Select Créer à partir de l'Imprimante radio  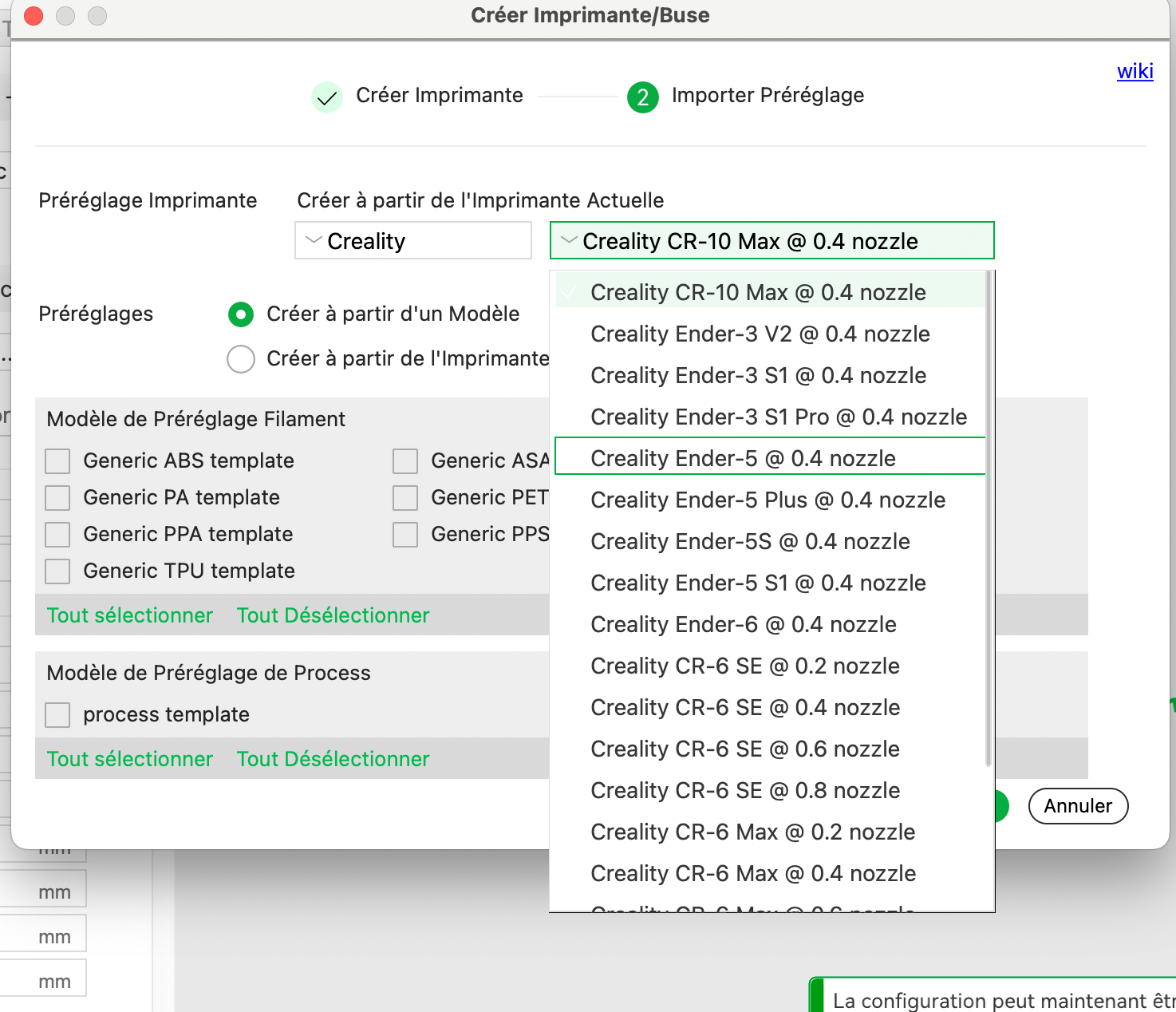pos(241,359)
